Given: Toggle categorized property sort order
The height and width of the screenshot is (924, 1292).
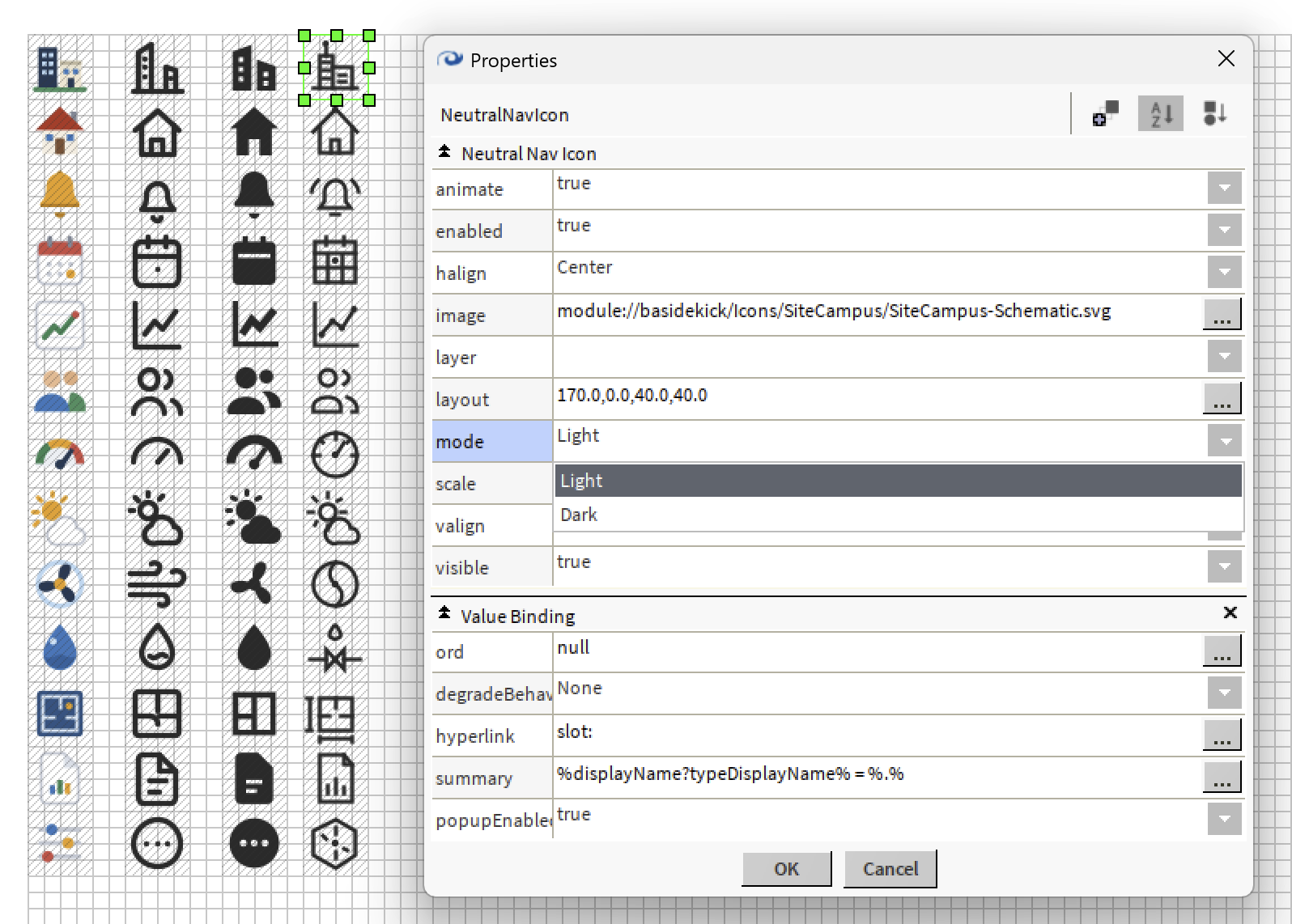Looking at the screenshot, I should click(x=1214, y=113).
